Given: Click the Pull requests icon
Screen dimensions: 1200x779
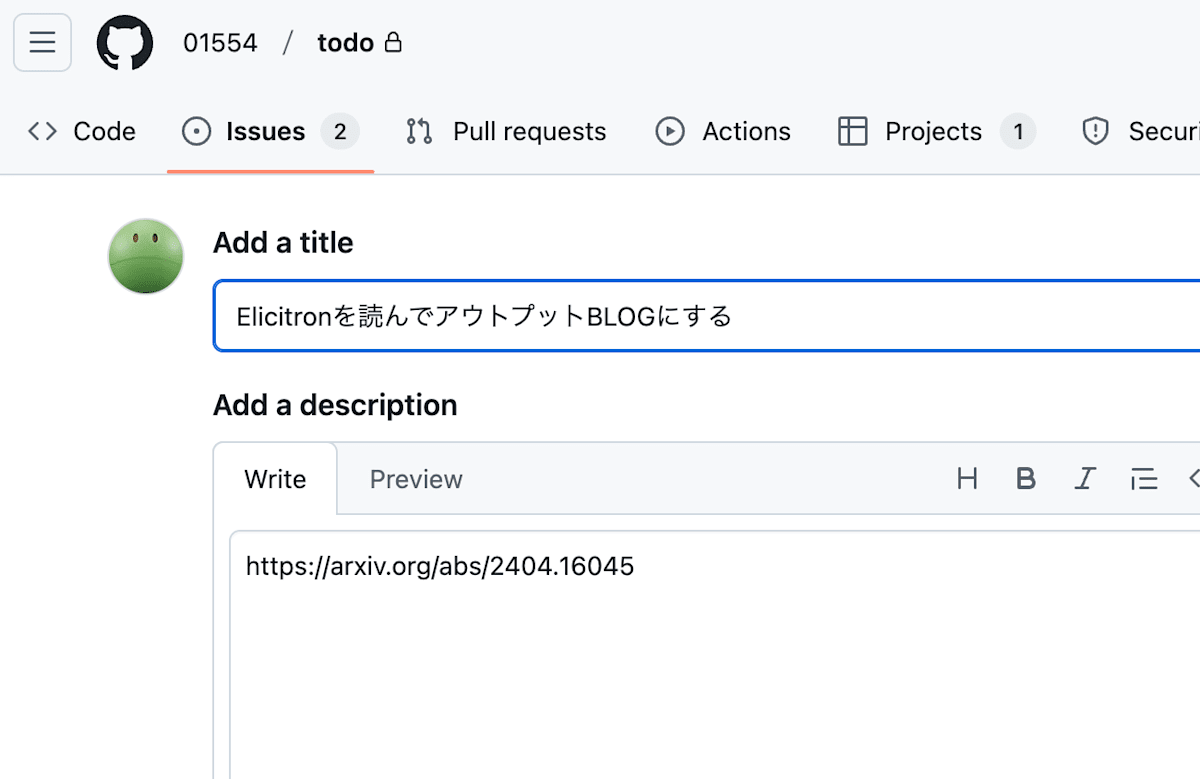Looking at the screenshot, I should tap(419, 131).
